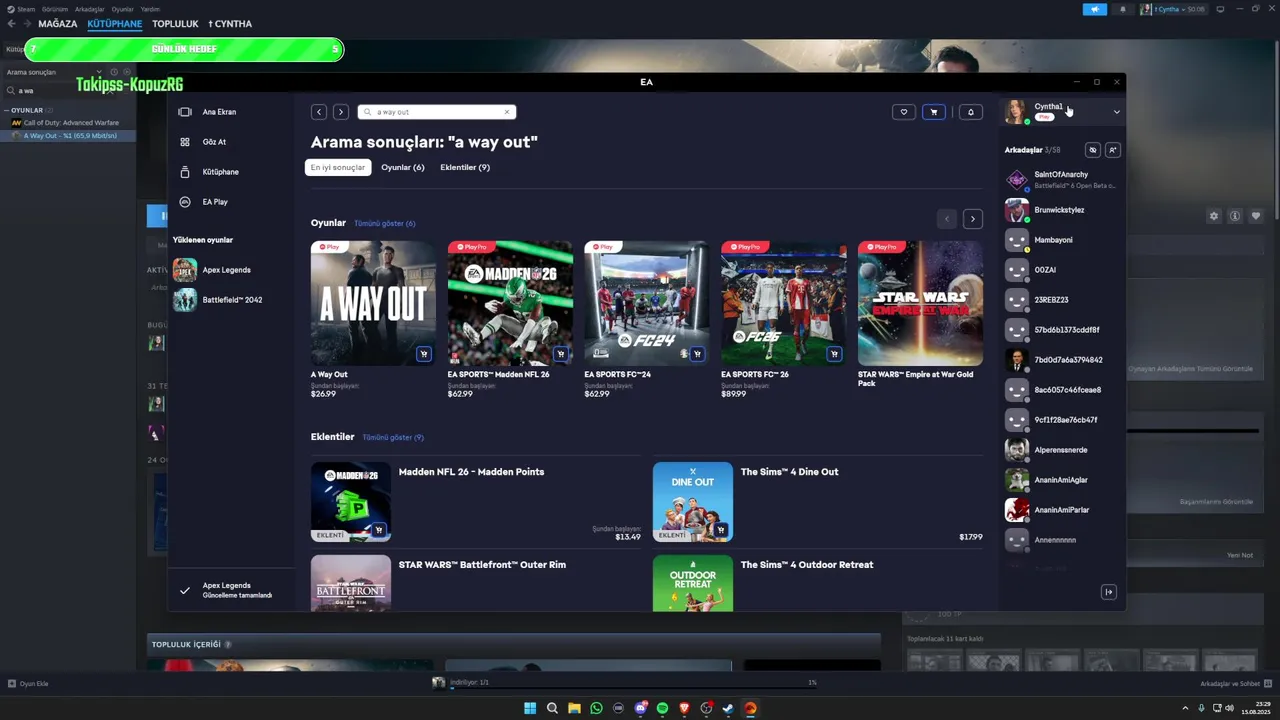Screen dimensions: 1280x720
Task: Select Battlefield 2042 in installed games
Action: [x=232, y=300]
